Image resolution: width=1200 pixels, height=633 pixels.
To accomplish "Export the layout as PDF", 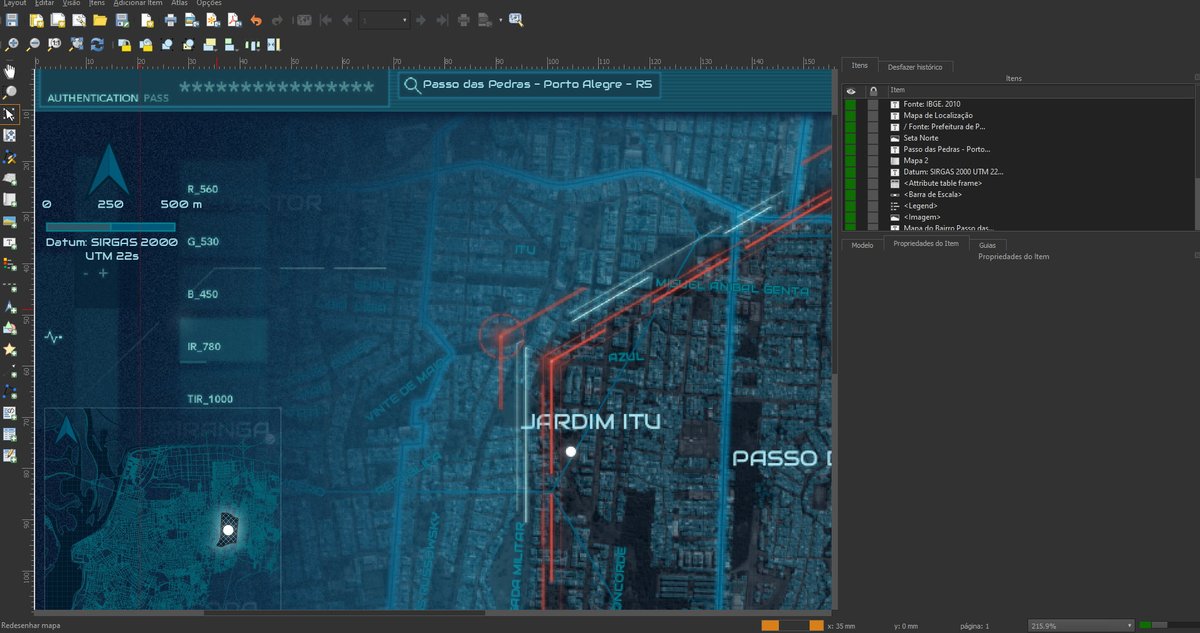I will [x=232, y=20].
